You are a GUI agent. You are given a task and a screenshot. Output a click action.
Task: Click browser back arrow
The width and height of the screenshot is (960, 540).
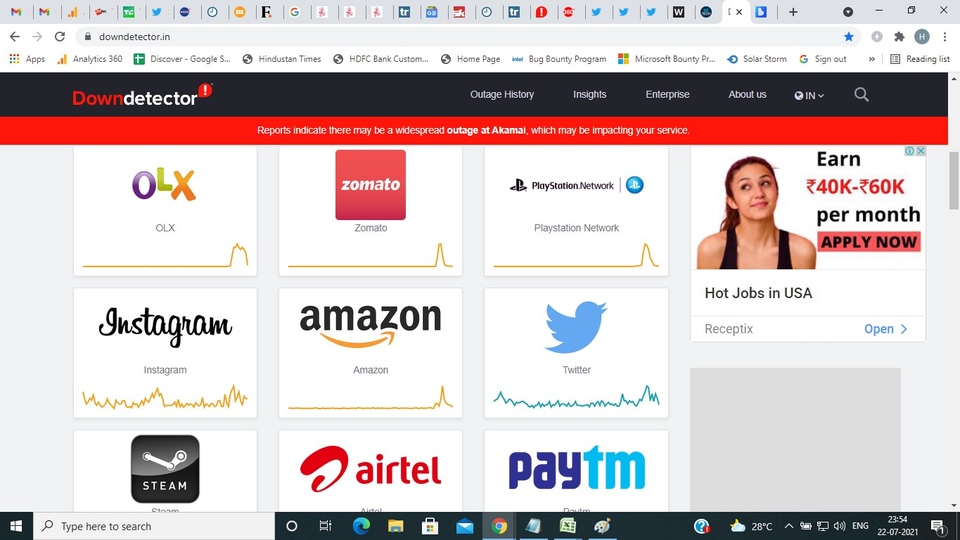click(15, 37)
